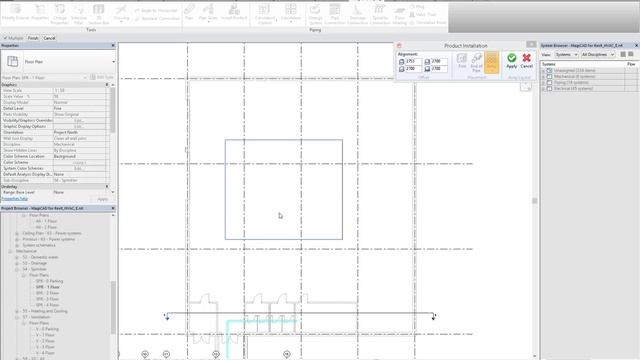
Task: Open the Floor Plan type selector dropdown
Action: [x=113, y=62]
